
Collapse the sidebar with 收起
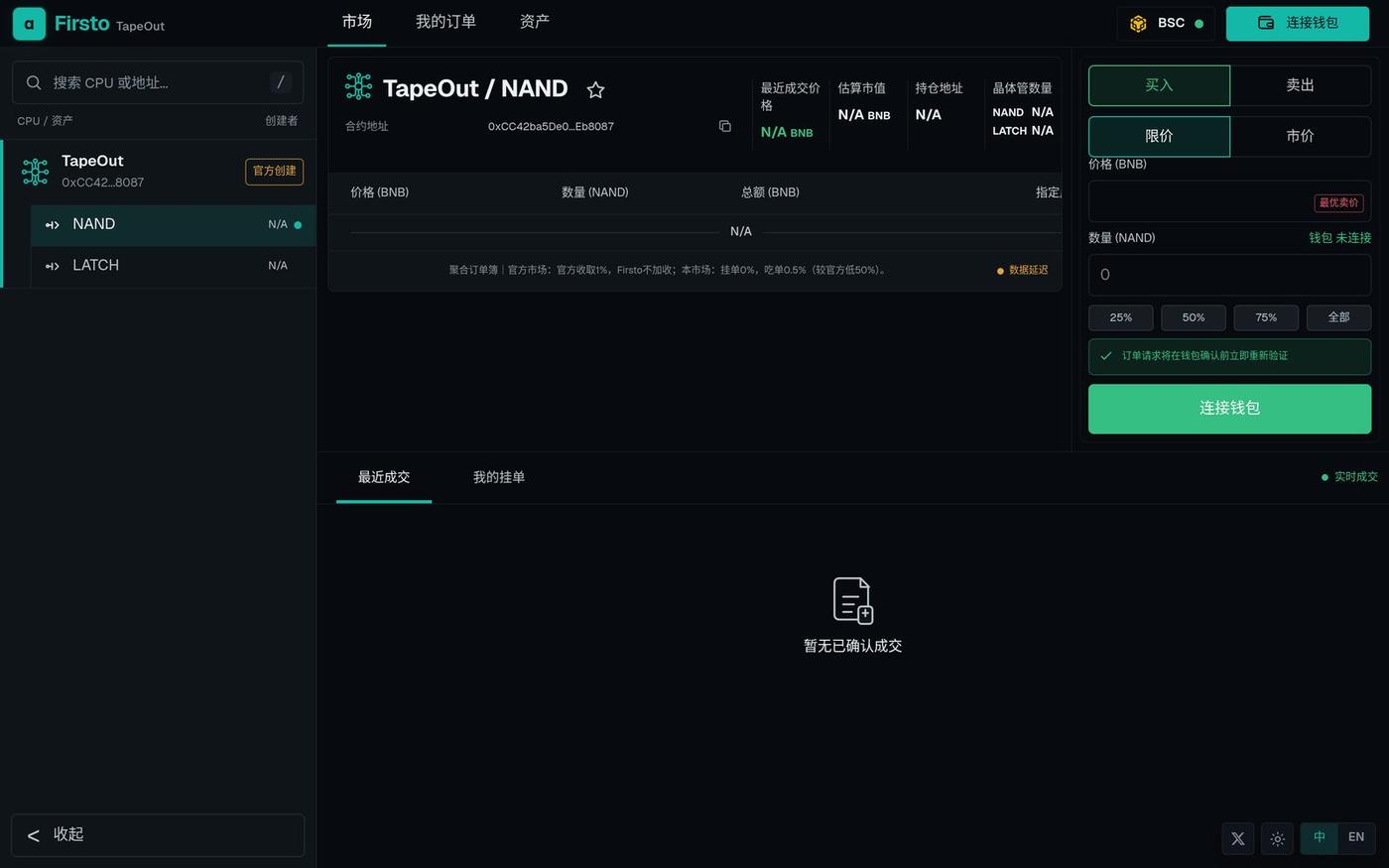pos(158,835)
